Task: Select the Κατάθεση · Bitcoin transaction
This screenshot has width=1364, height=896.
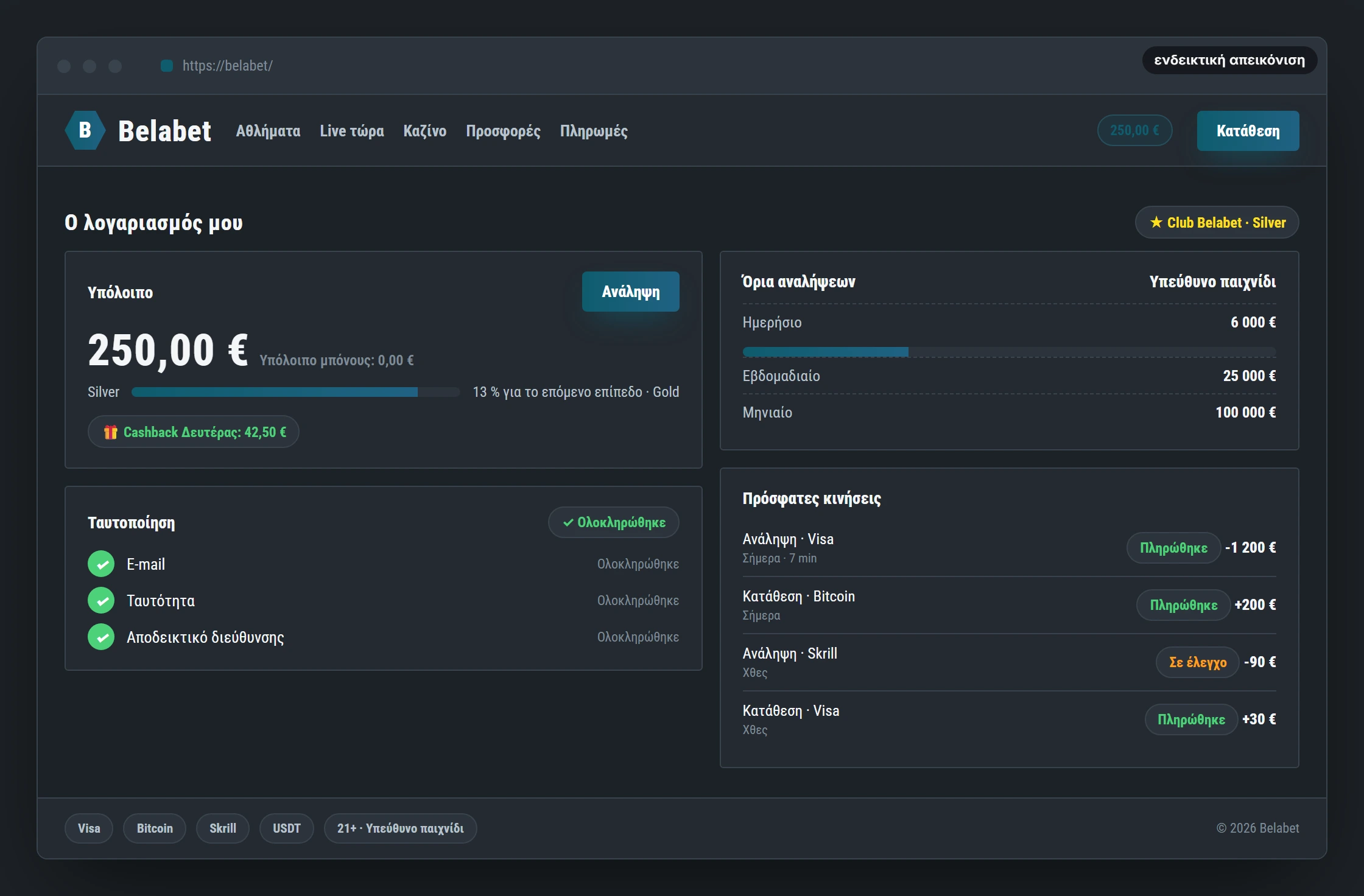Action: pyautogui.click(x=1009, y=605)
